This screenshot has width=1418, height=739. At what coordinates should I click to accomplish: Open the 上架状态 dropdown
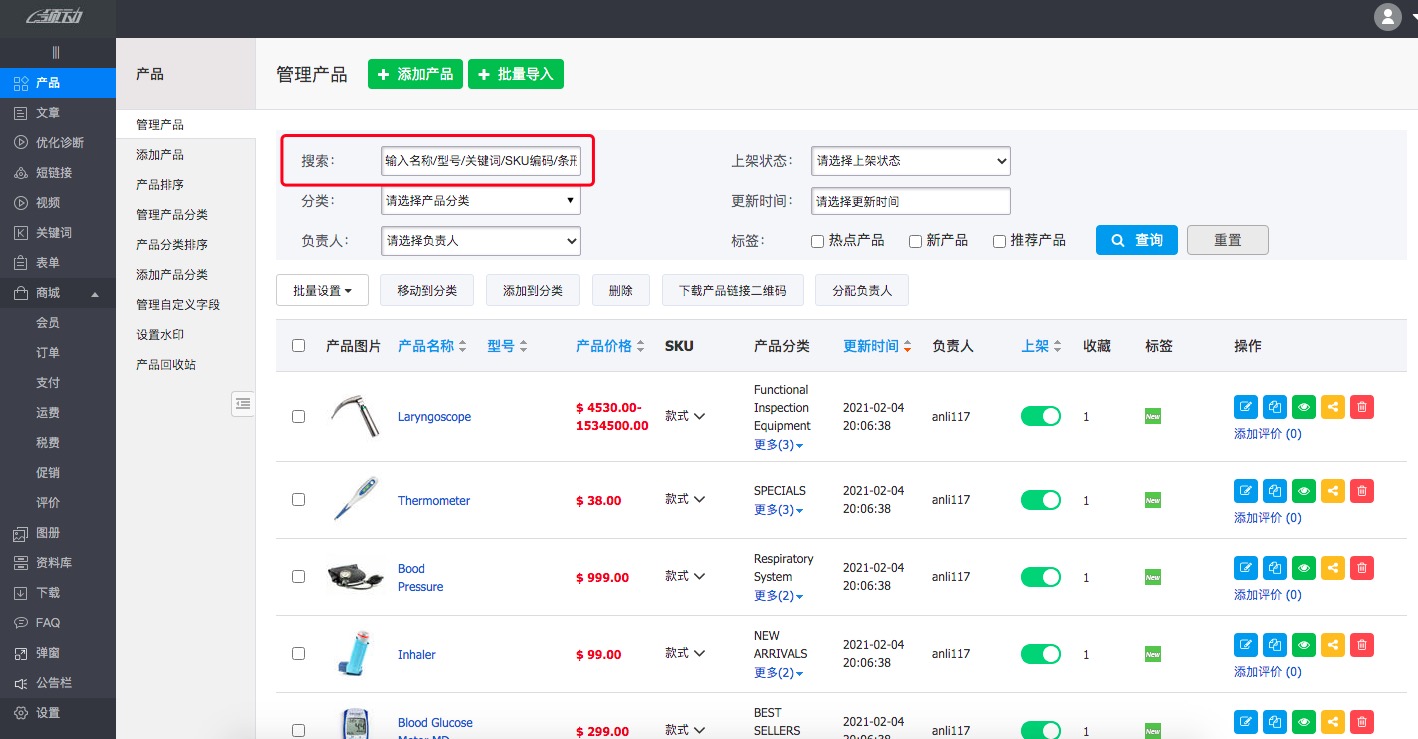tap(910, 161)
